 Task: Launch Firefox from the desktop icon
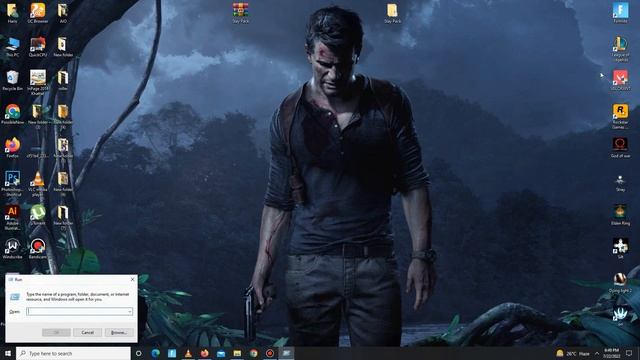point(12,147)
